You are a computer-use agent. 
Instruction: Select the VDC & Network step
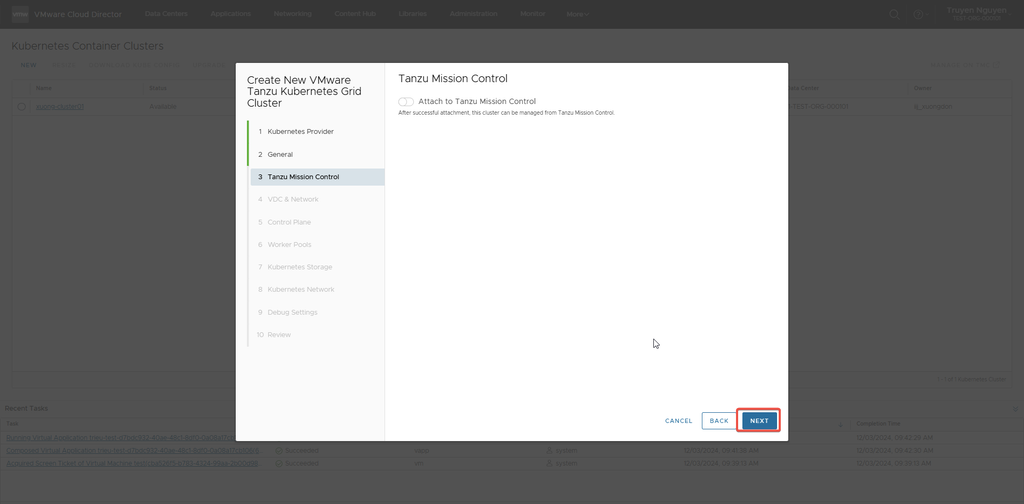pos(292,199)
